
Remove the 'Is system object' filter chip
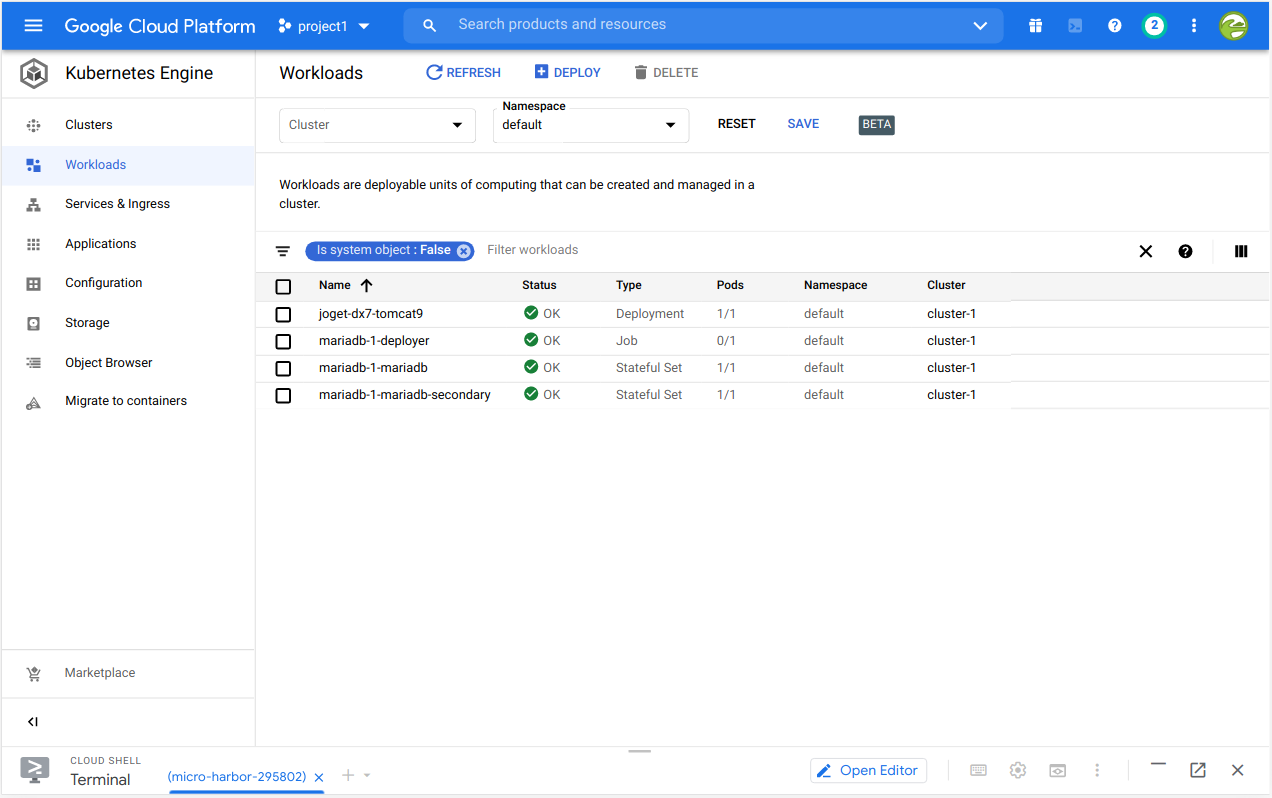[x=464, y=251]
